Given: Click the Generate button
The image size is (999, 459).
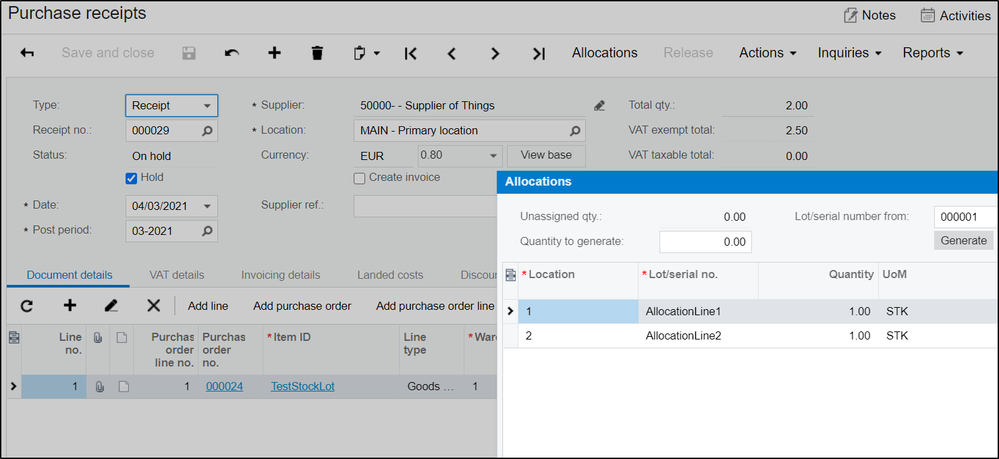Looking at the screenshot, I should point(963,241).
